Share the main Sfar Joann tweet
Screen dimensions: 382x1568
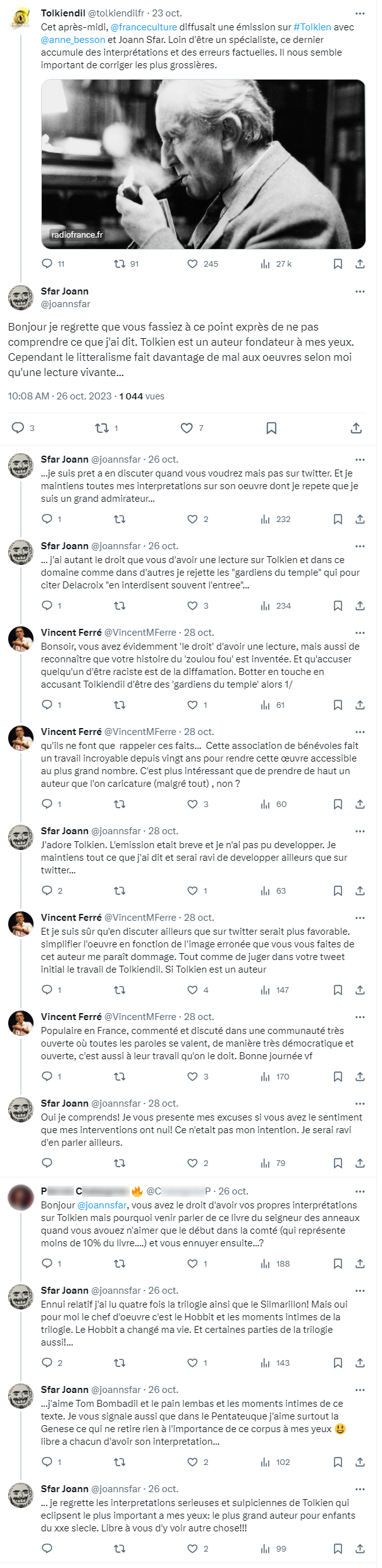click(x=356, y=428)
